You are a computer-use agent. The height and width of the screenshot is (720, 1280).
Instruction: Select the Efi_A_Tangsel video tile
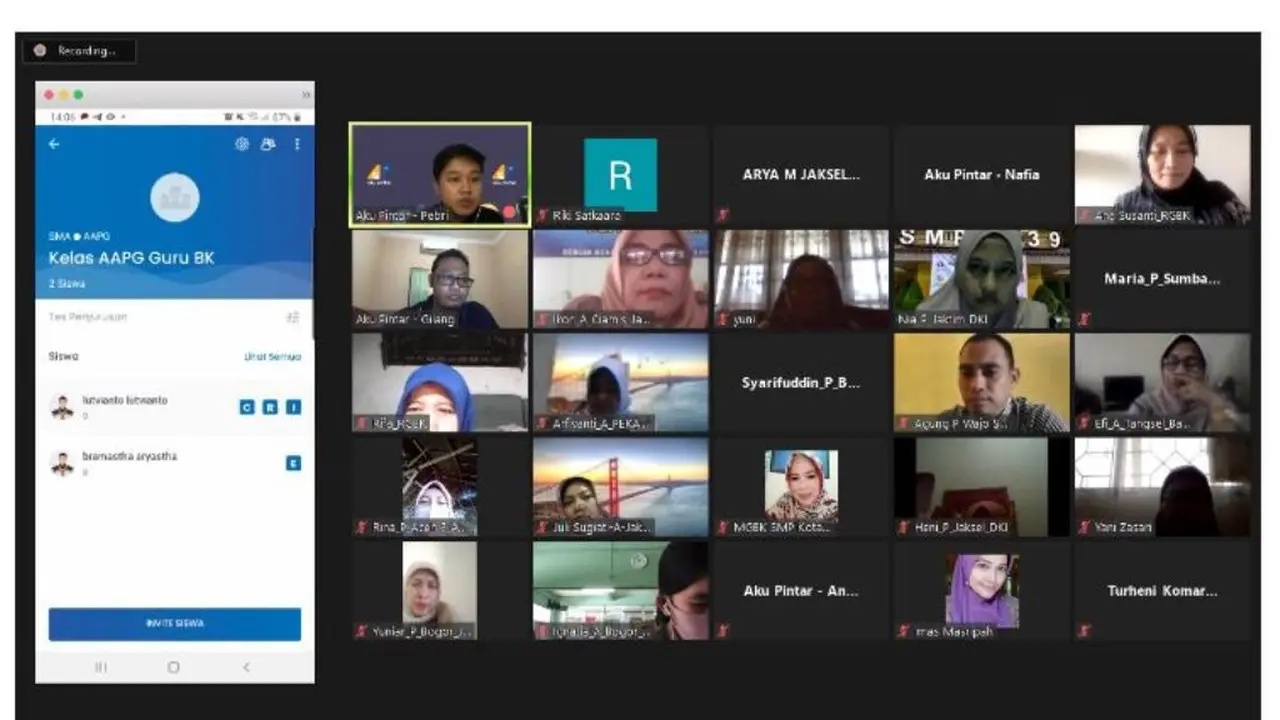click(1163, 383)
